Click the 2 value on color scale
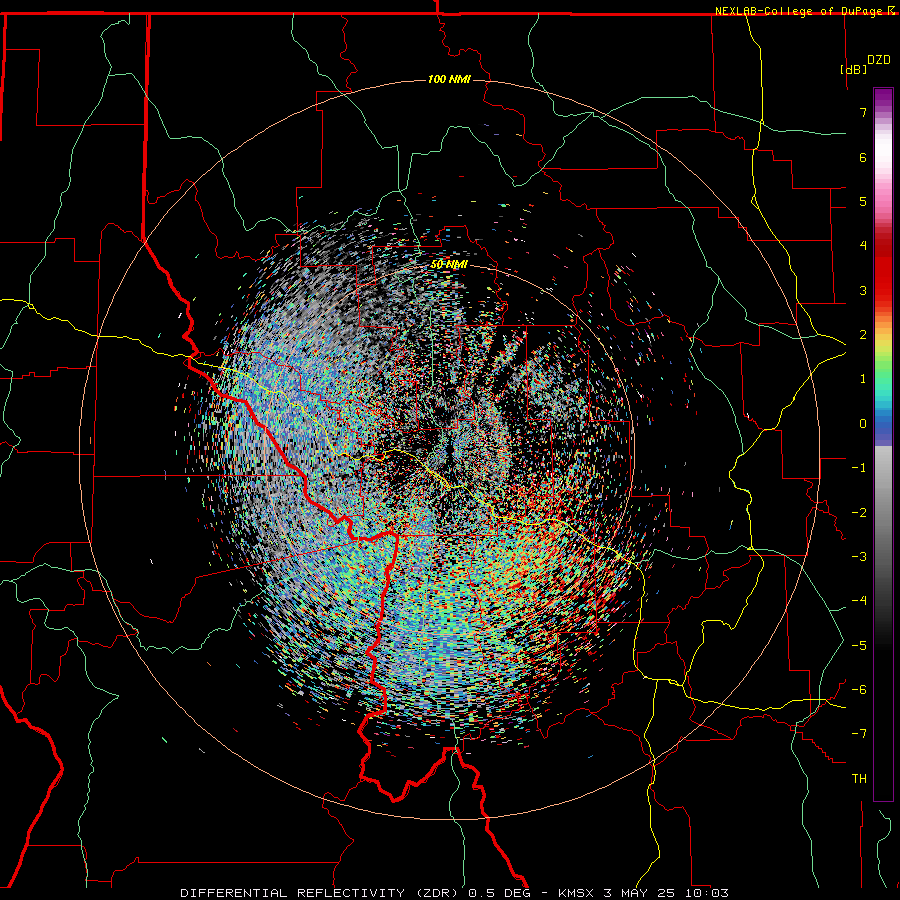This screenshot has width=900, height=900. tap(863, 335)
